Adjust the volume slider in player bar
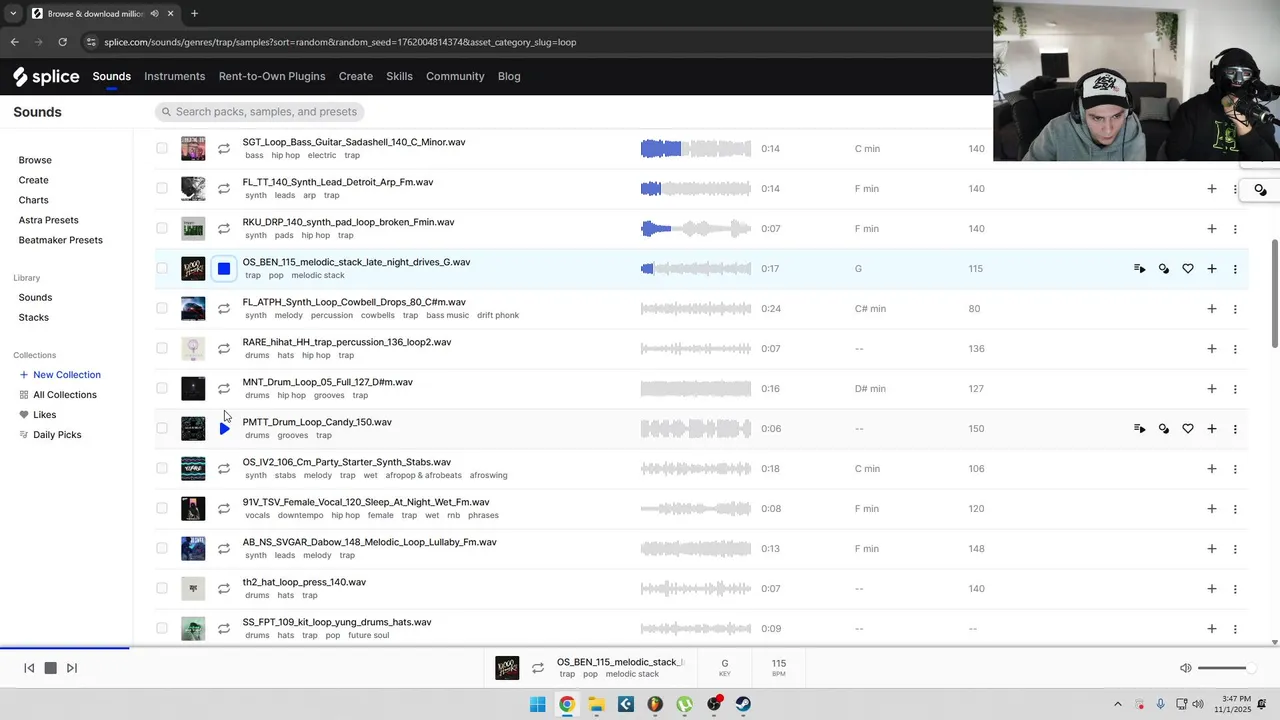The width and height of the screenshot is (1280, 720). click(x=1225, y=668)
